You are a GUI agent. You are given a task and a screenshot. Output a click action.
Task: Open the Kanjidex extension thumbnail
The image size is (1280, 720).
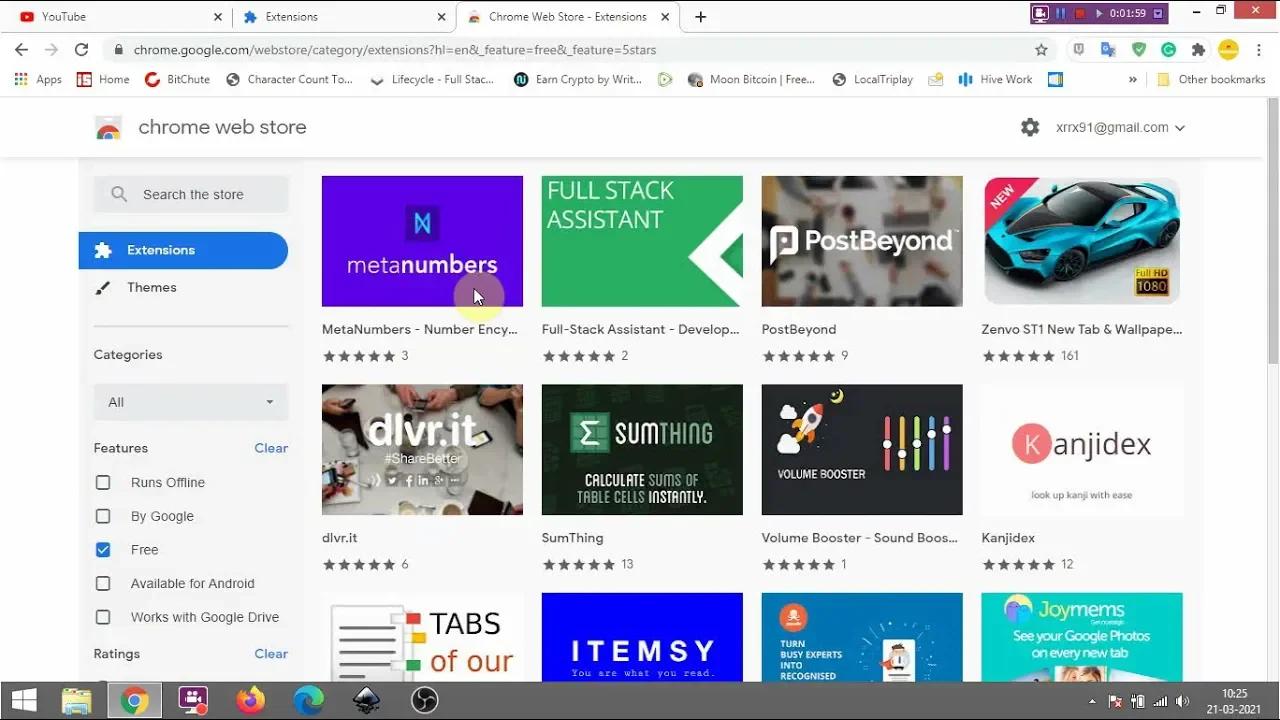point(1082,450)
